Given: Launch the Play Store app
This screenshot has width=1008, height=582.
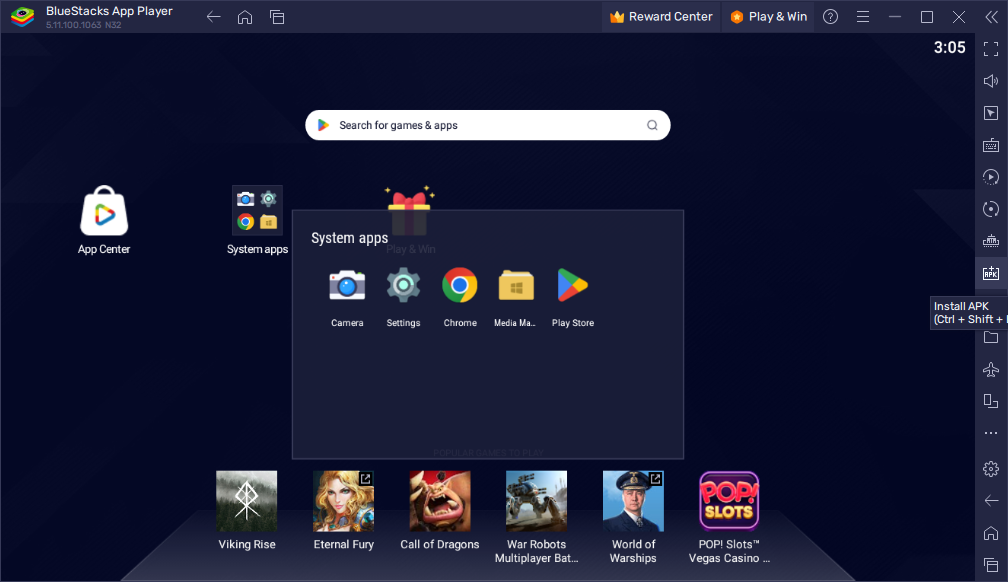Looking at the screenshot, I should click(572, 286).
